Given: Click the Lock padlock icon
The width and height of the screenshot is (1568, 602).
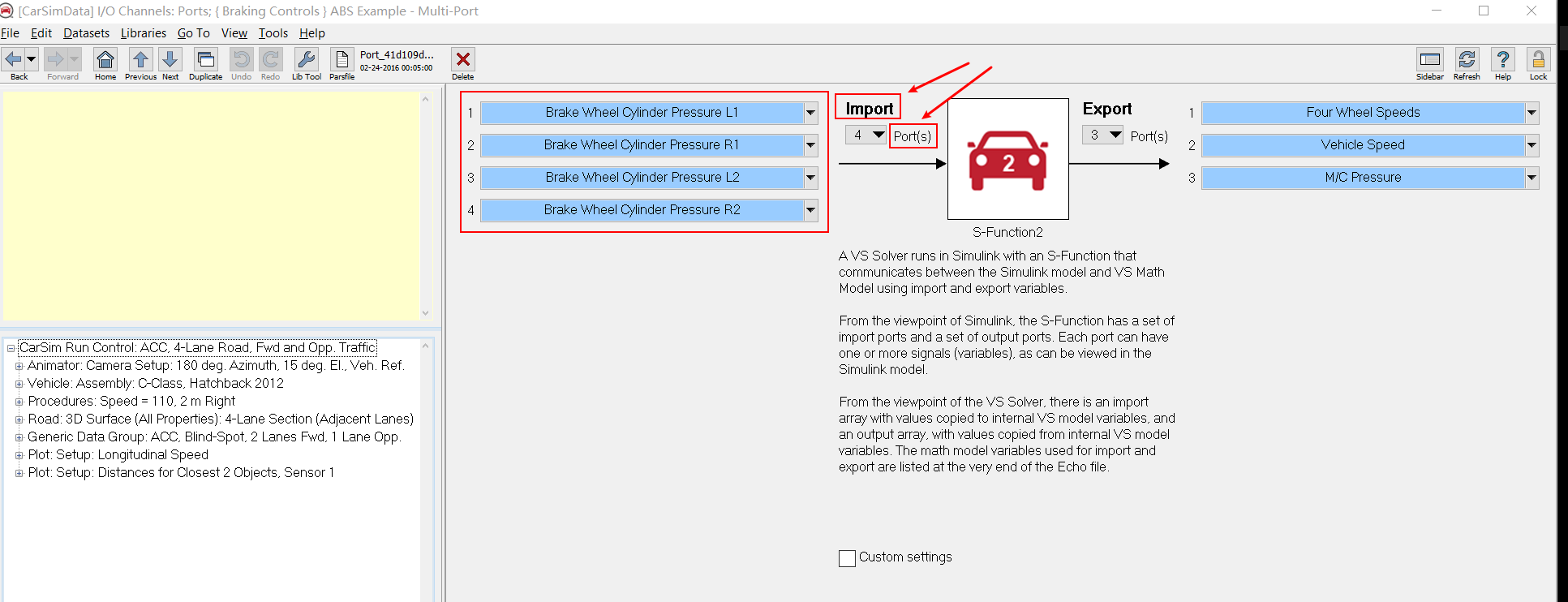Looking at the screenshot, I should tap(1539, 59).
